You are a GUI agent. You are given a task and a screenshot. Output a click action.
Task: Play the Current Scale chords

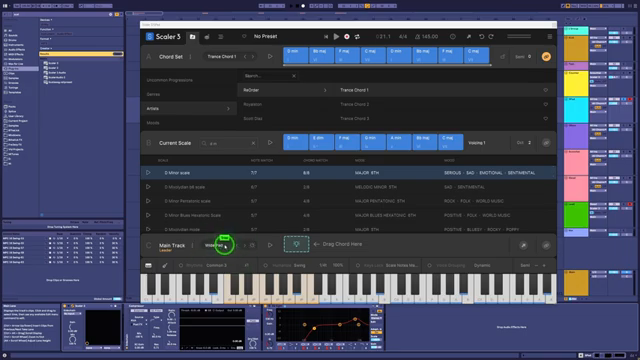tap(270, 143)
